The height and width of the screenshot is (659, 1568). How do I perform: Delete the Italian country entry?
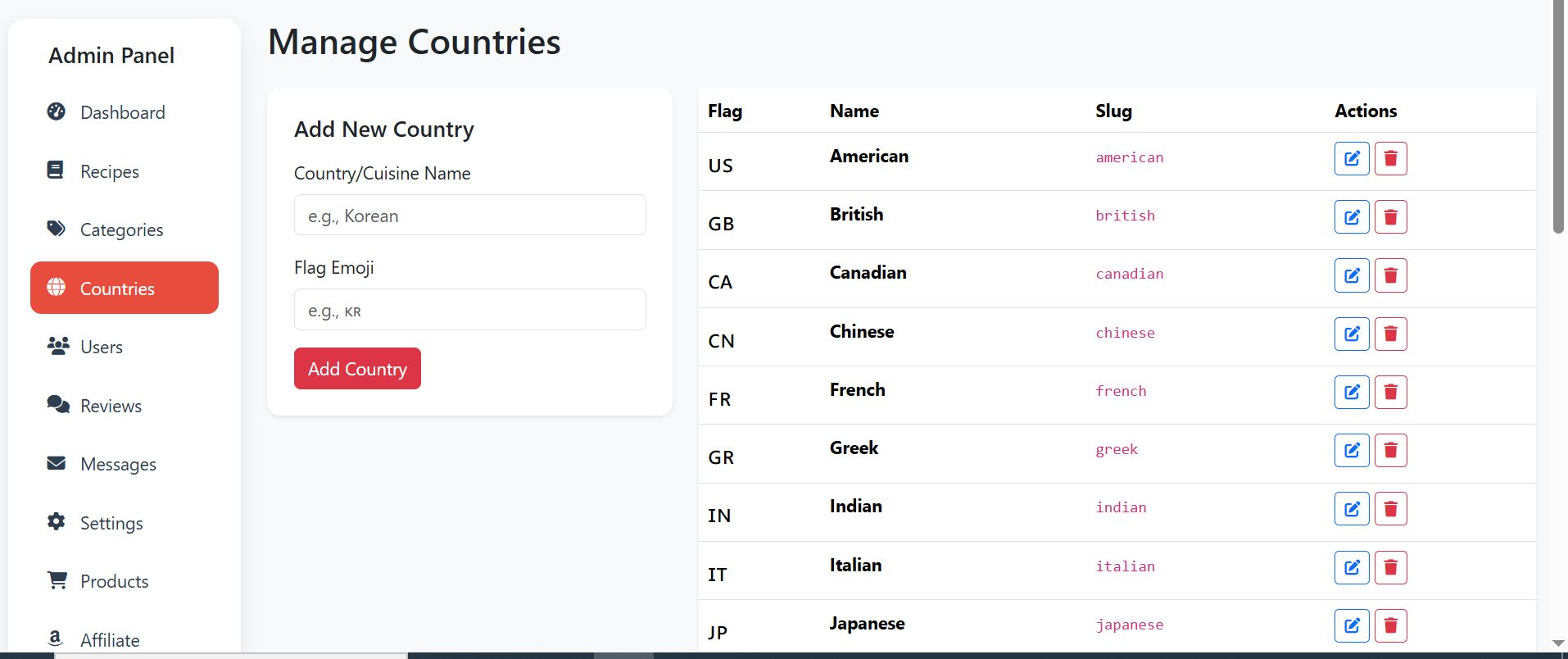tap(1390, 567)
